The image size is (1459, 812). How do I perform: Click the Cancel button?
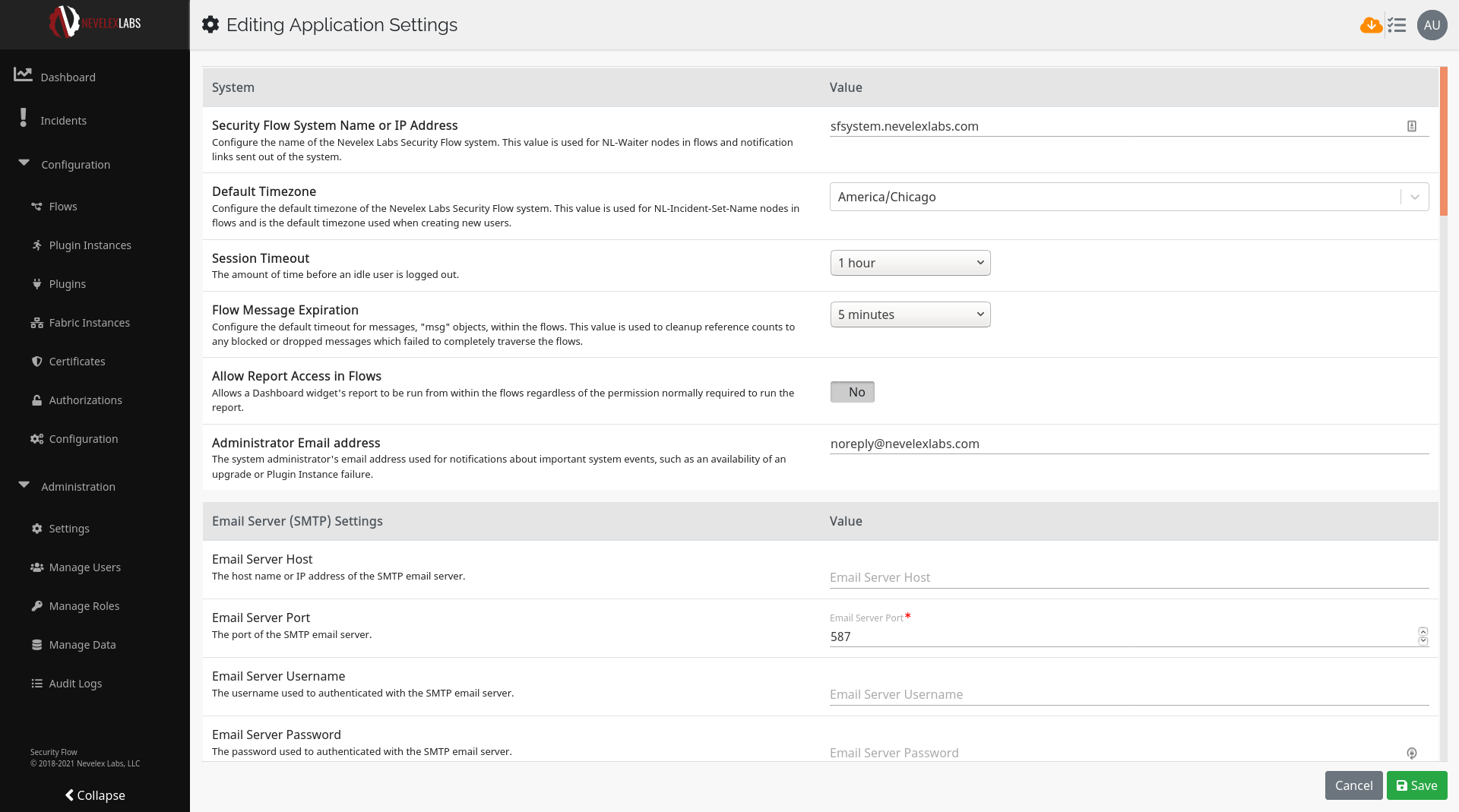click(1353, 785)
